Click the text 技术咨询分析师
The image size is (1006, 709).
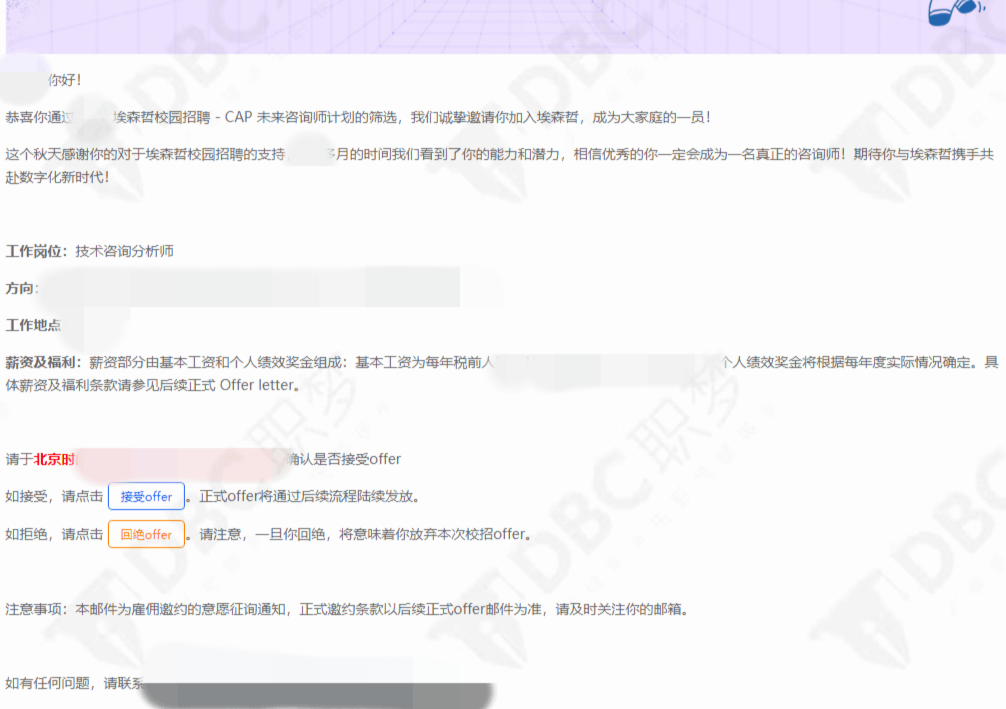point(124,252)
